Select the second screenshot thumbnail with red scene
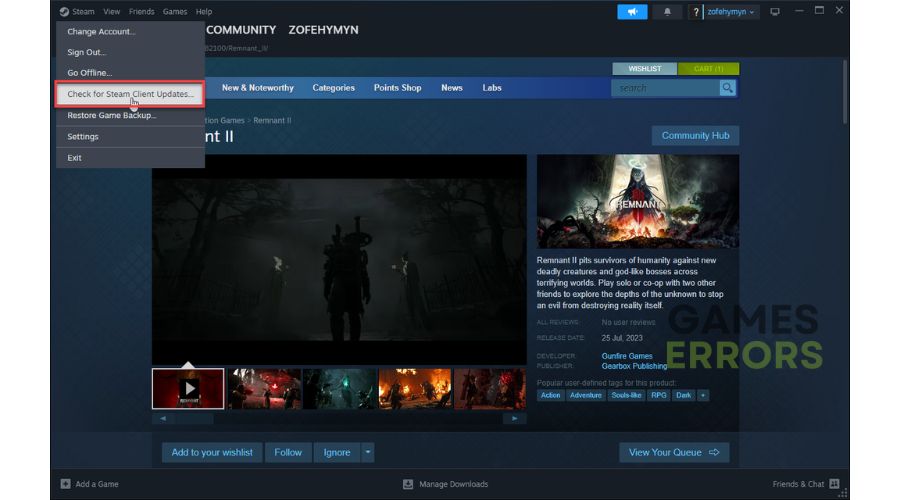The width and height of the screenshot is (900, 500). (x=264, y=389)
